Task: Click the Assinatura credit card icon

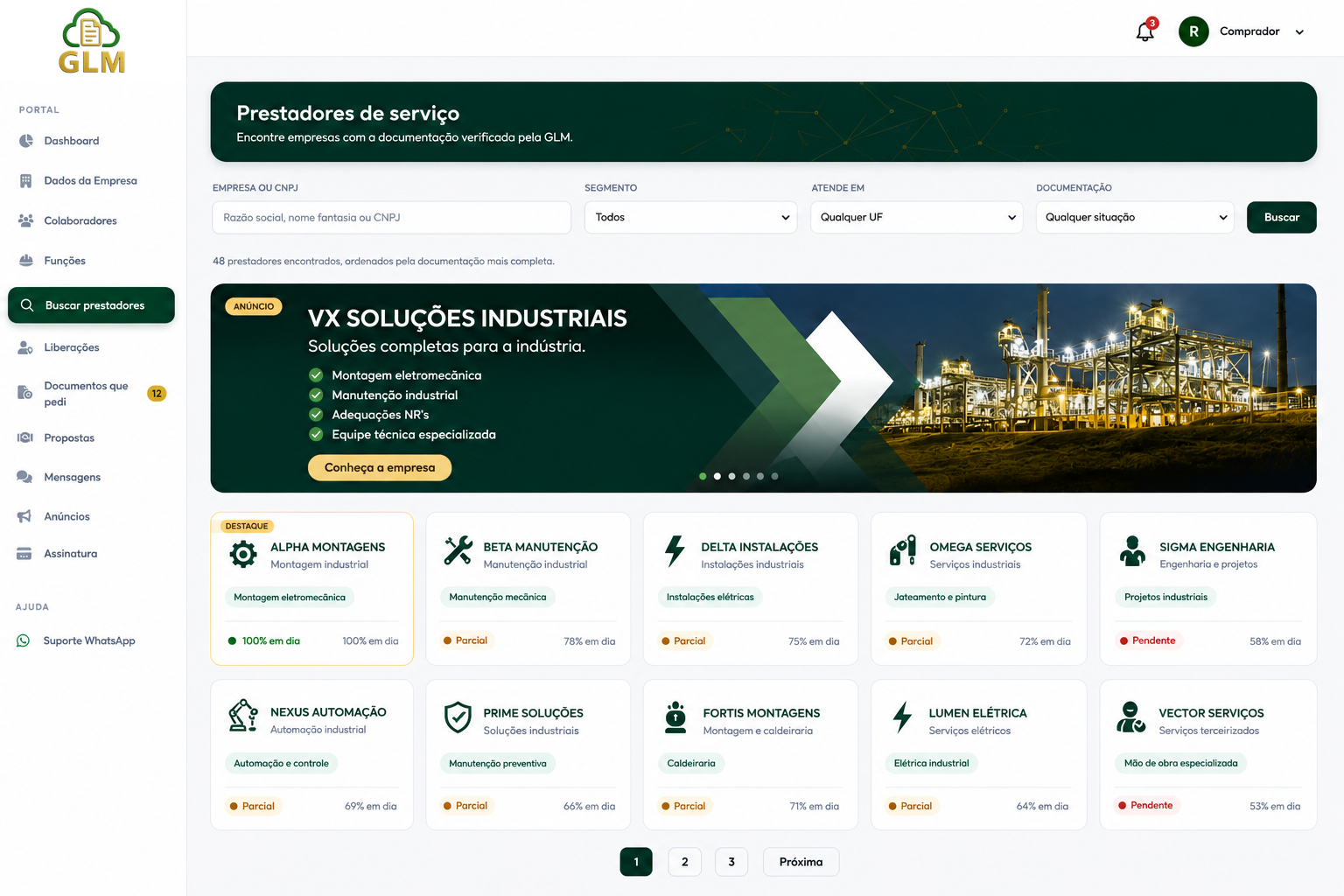Action: click(x=24, y=554)
